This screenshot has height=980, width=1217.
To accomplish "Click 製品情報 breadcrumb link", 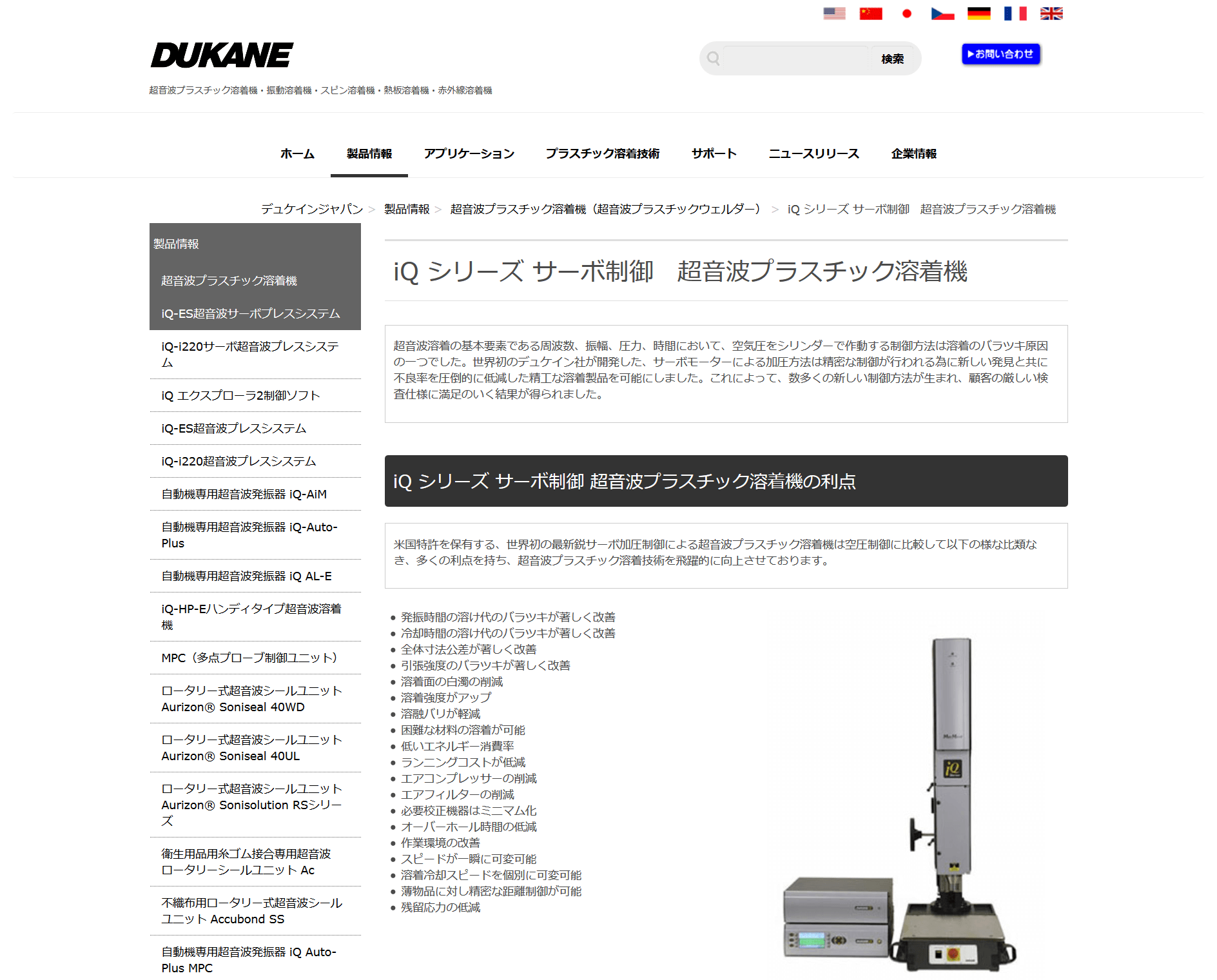I will [407, 209].
